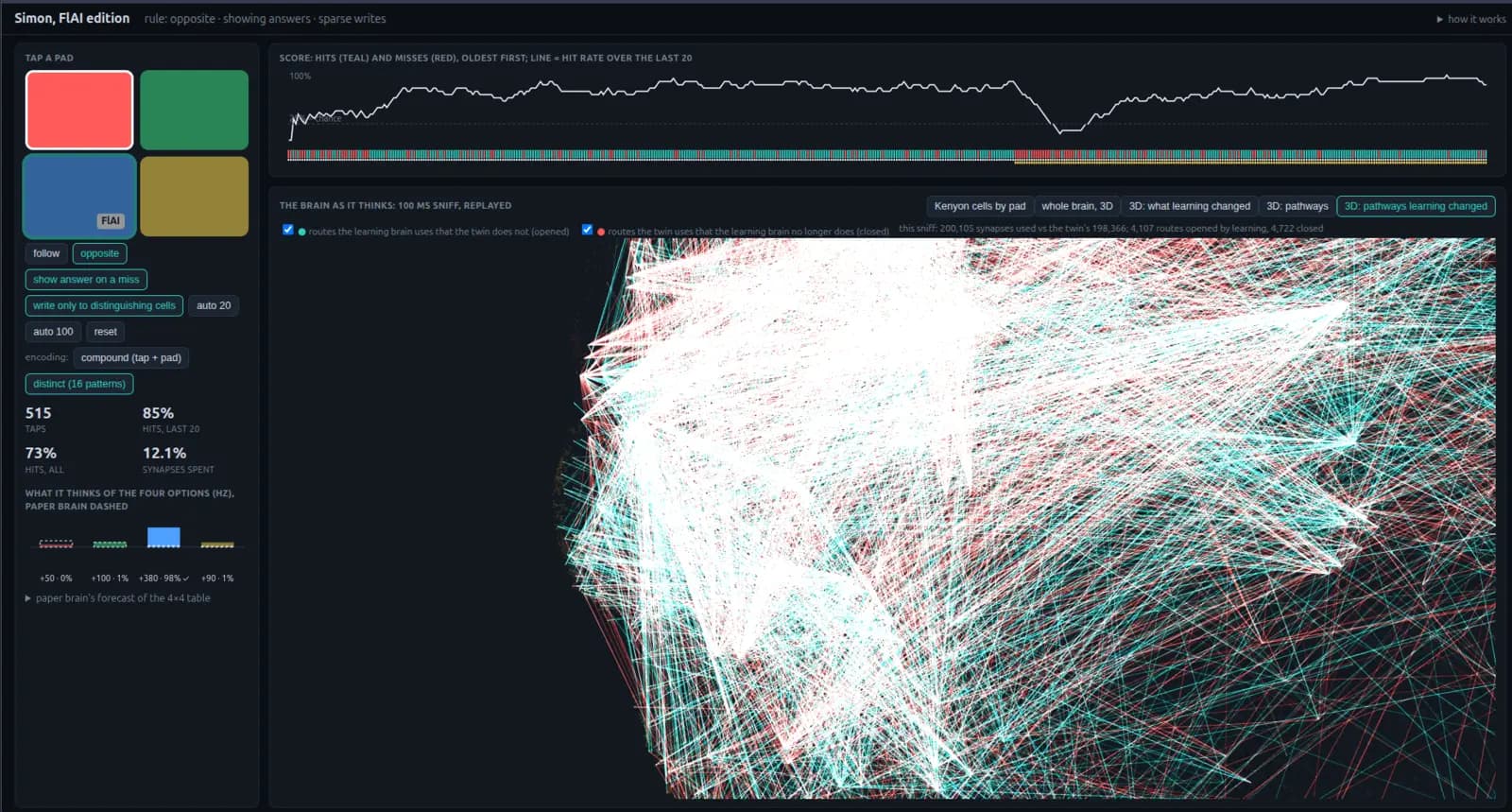Click the hits and misses score strip
The width and height of the screenshot is (1512, 812).
pos(886,156)
